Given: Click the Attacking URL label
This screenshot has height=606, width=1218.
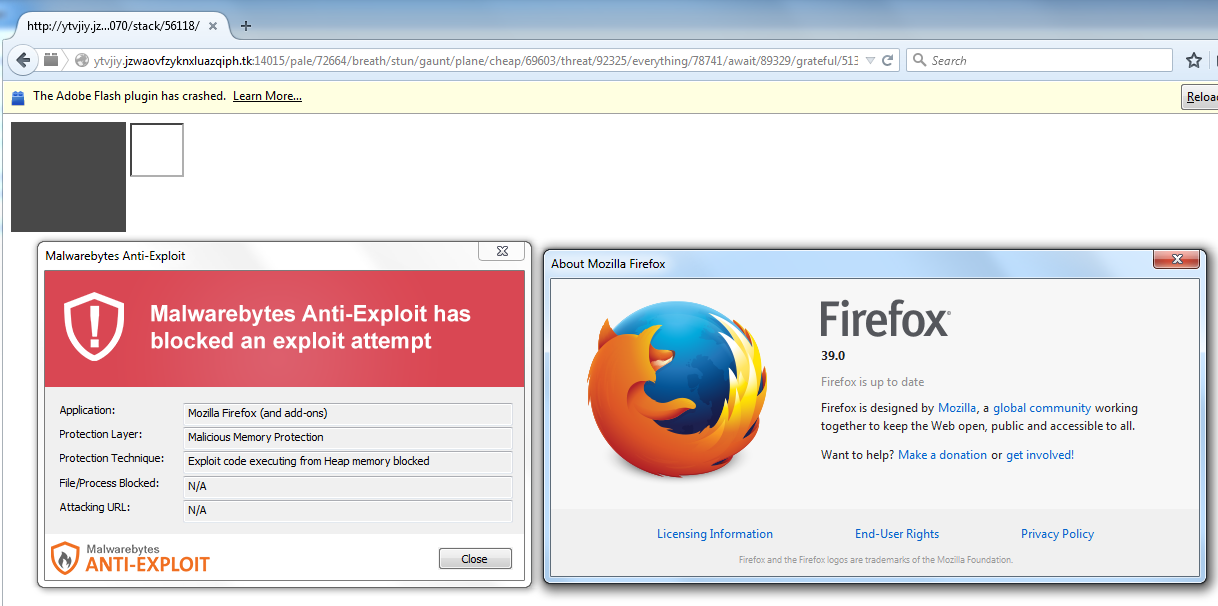Looking at the screenshot, I should tap(95, 507).
